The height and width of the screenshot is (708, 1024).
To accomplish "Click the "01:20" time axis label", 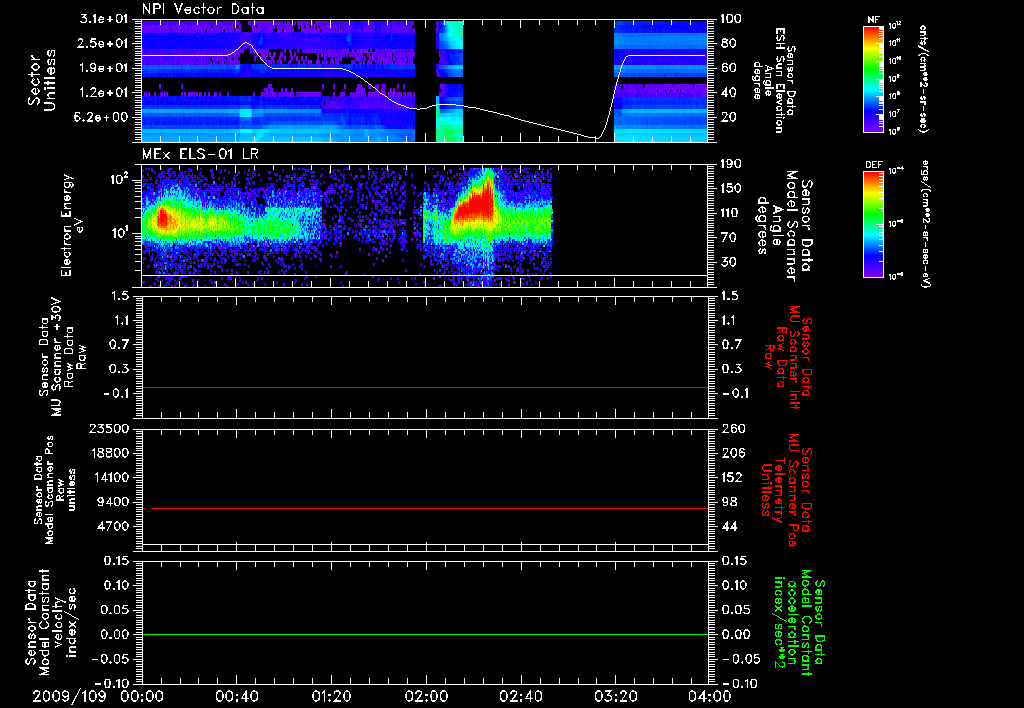I will [x=331, y=696].
